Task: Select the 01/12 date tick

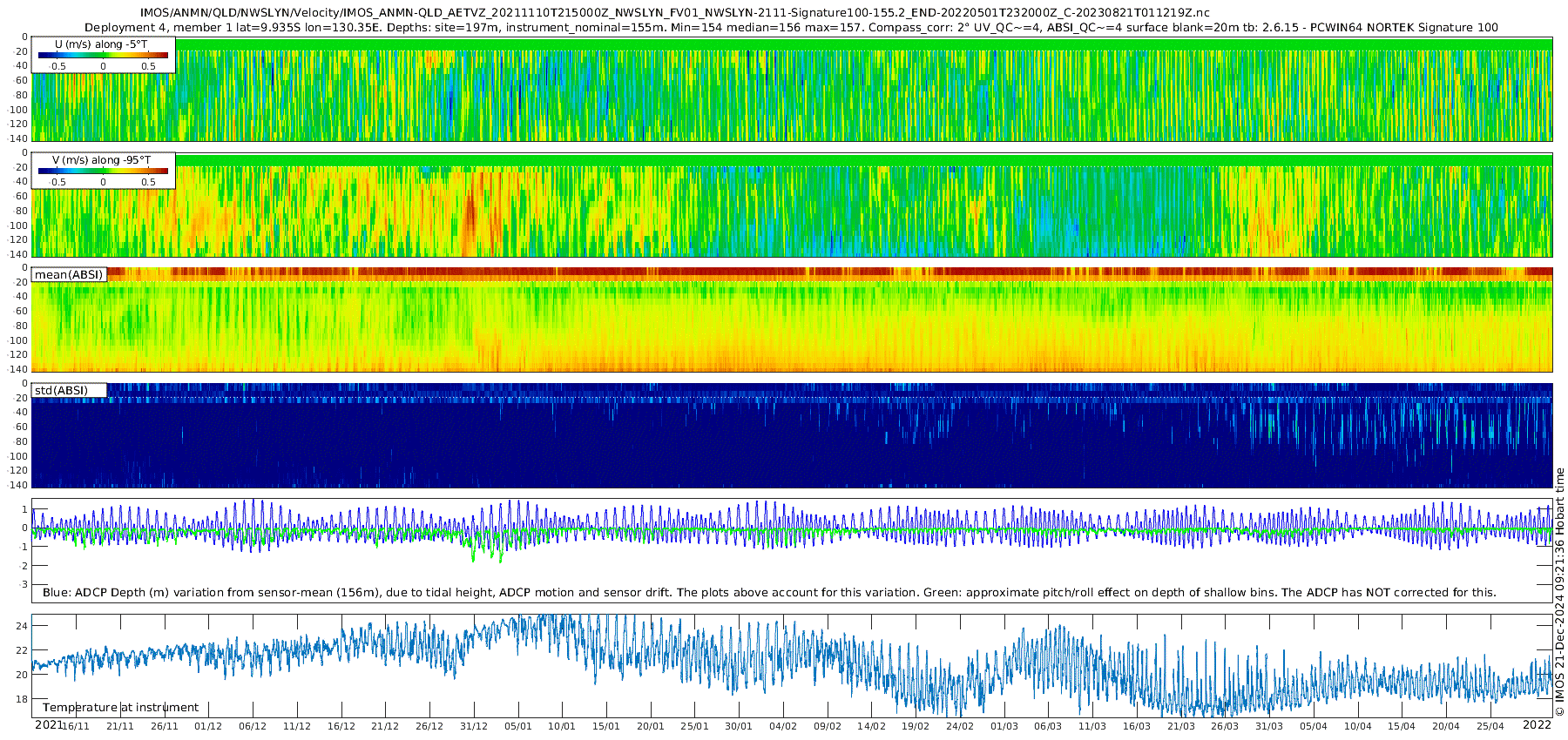Action: [x=208, y=727]
